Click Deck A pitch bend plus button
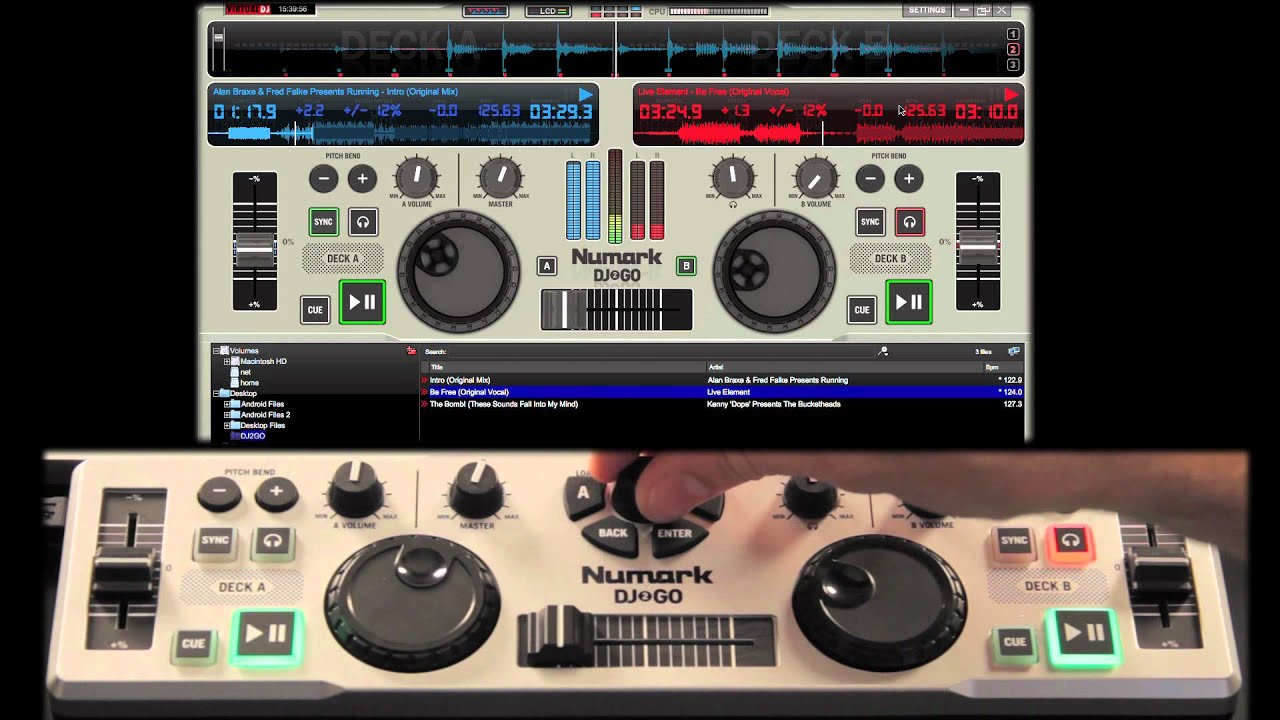This screenshot has width=1280, height=720. [x=362, y=179]
